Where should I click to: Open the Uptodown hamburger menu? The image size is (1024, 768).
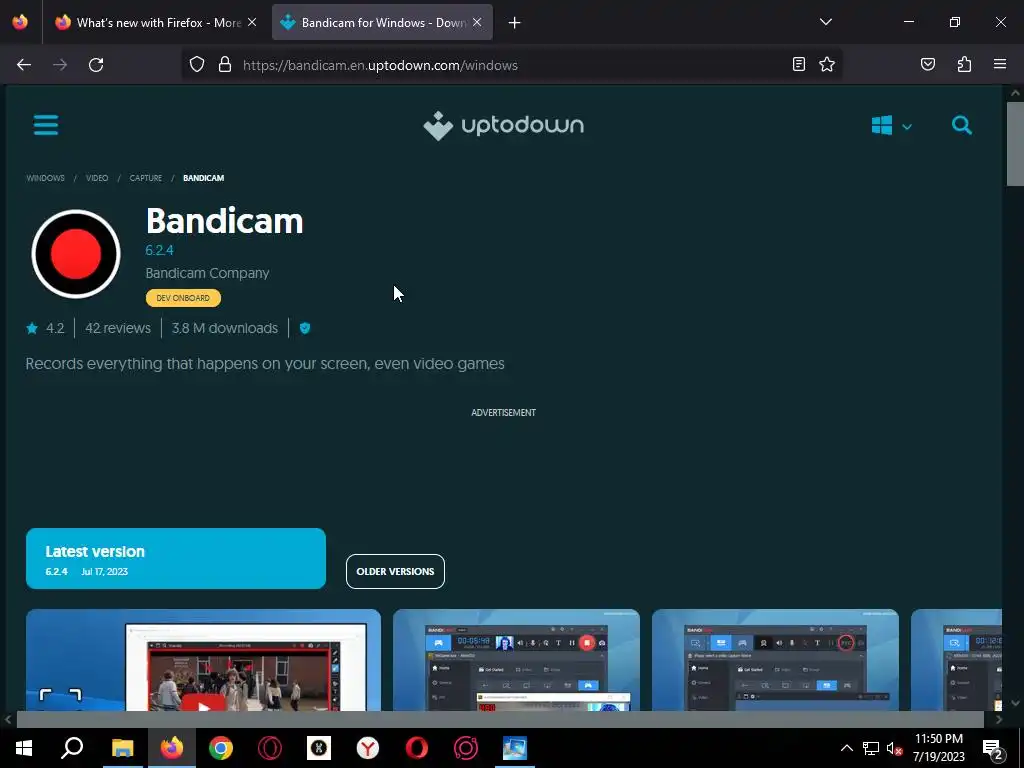(46, 125)
